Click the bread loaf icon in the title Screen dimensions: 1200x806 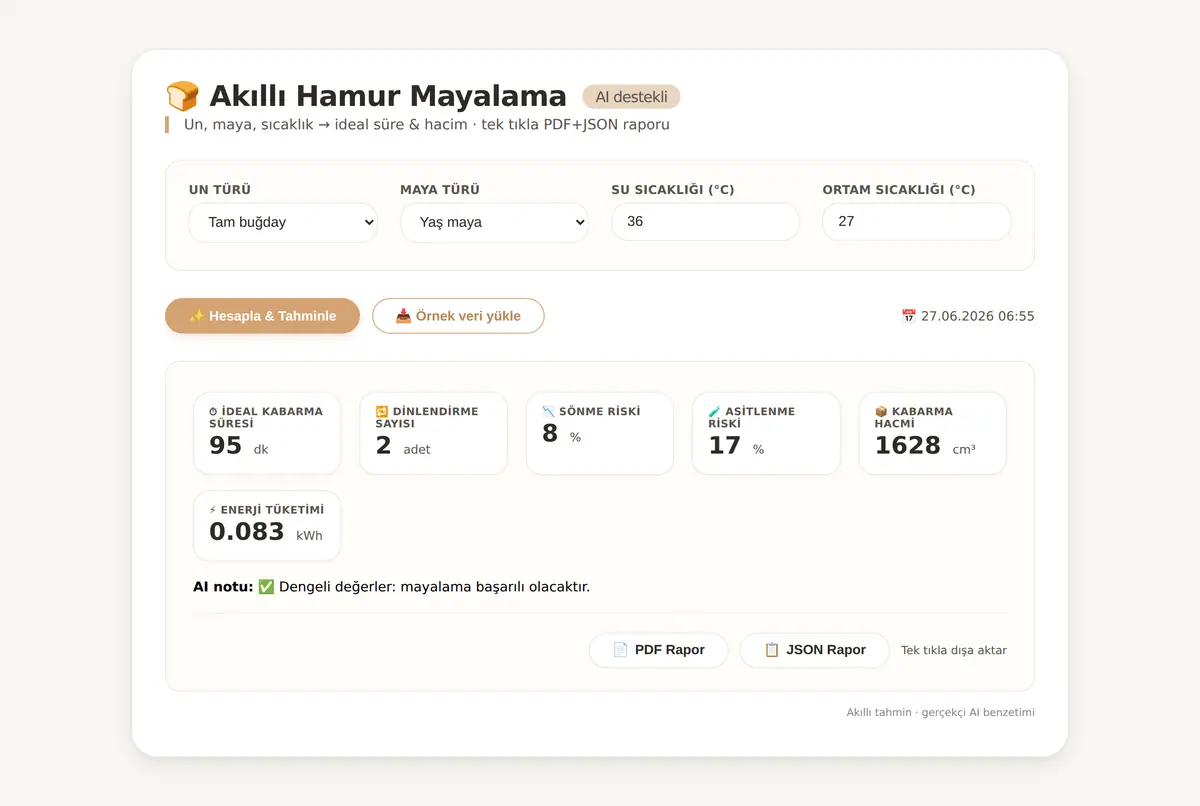pos(183,96)
